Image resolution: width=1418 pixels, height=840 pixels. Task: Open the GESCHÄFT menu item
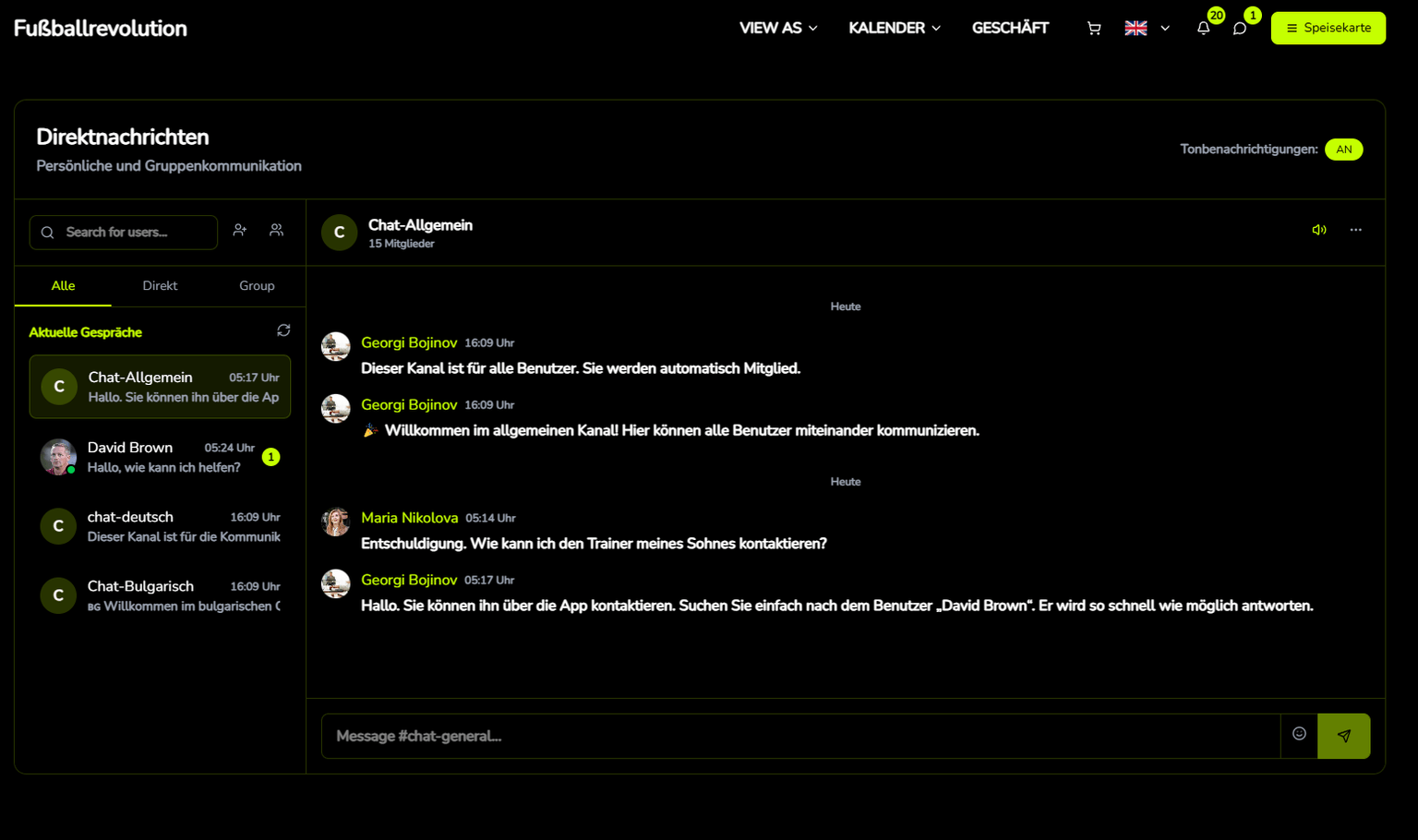1010,29
